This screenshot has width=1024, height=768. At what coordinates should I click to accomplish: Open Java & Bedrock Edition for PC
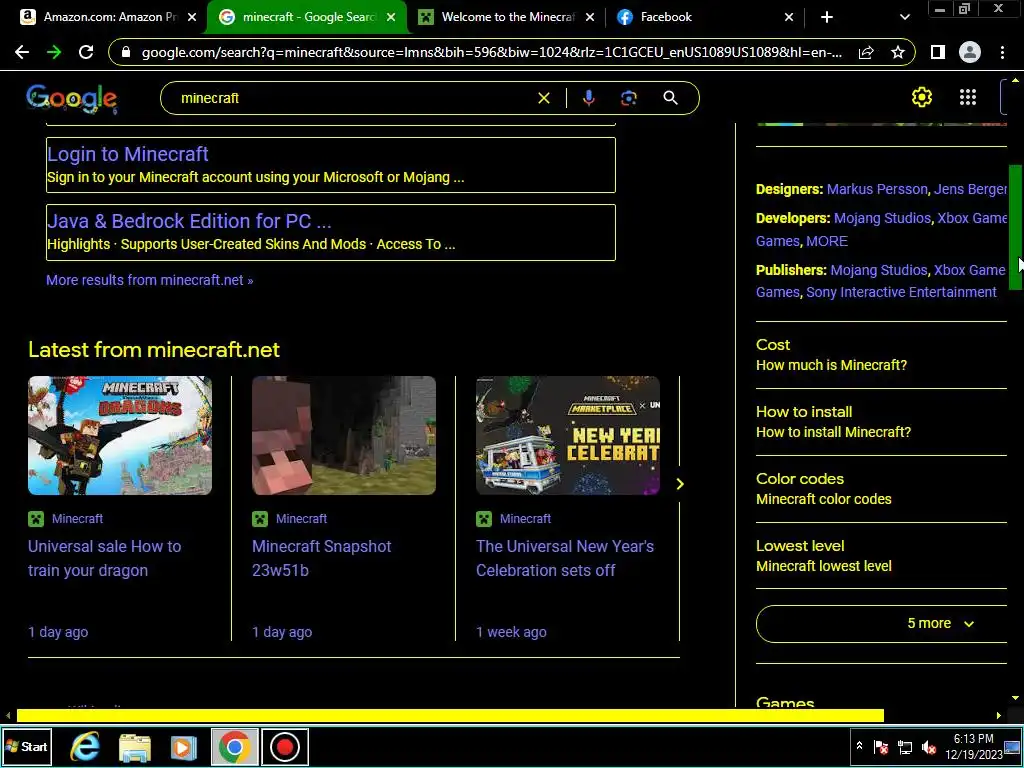tap(189, 221)
